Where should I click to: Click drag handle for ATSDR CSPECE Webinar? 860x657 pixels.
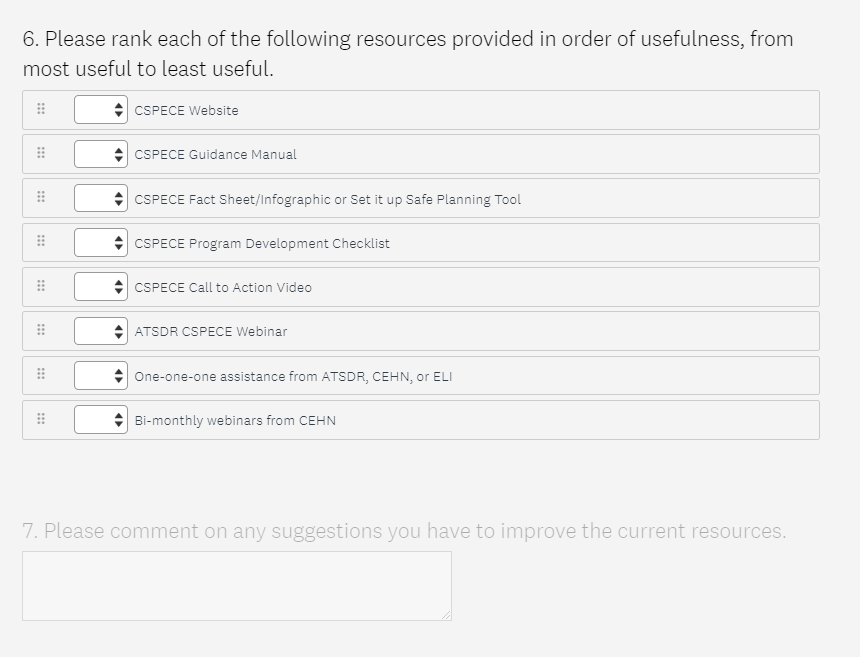(x=41, y=330)
